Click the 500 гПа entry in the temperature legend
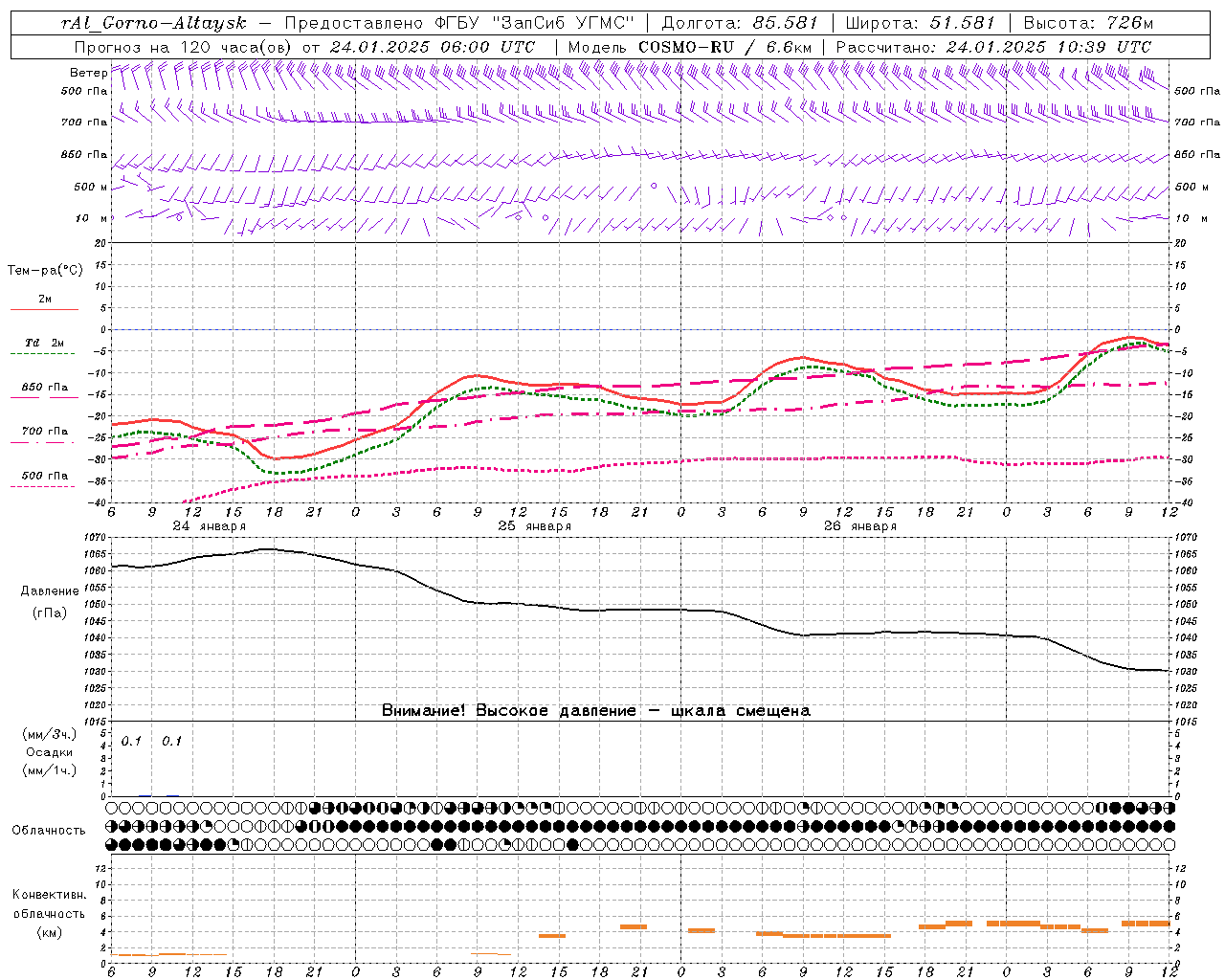This screenshot has width=1225, height=980. 45,476
